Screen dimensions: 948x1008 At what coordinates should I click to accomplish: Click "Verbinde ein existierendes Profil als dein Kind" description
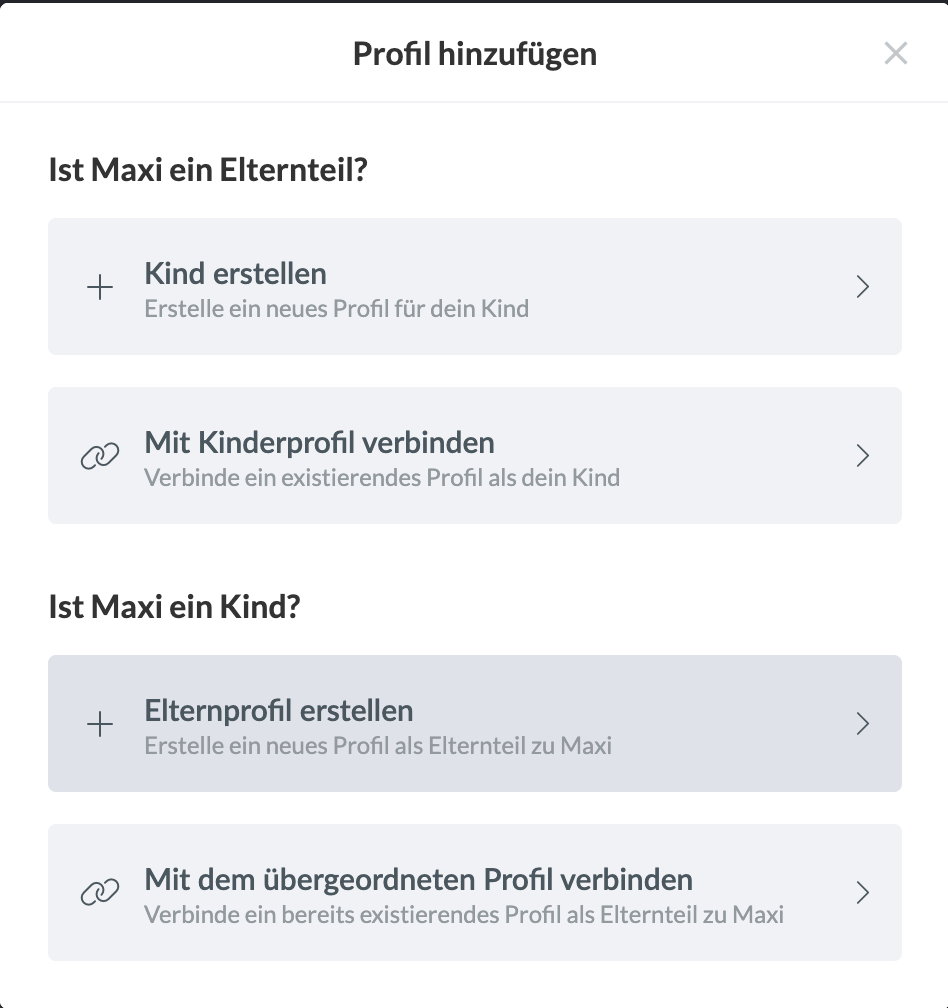(x=381, y=477)
